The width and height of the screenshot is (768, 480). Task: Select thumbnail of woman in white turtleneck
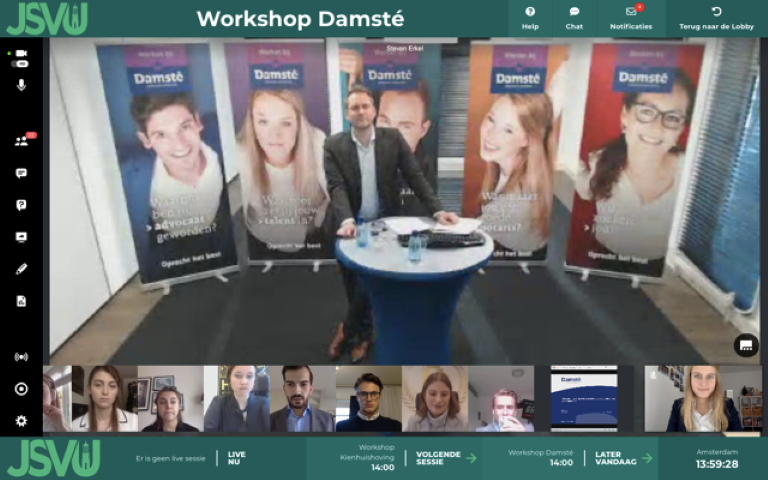pyautogui.click(x=435, y=398)
